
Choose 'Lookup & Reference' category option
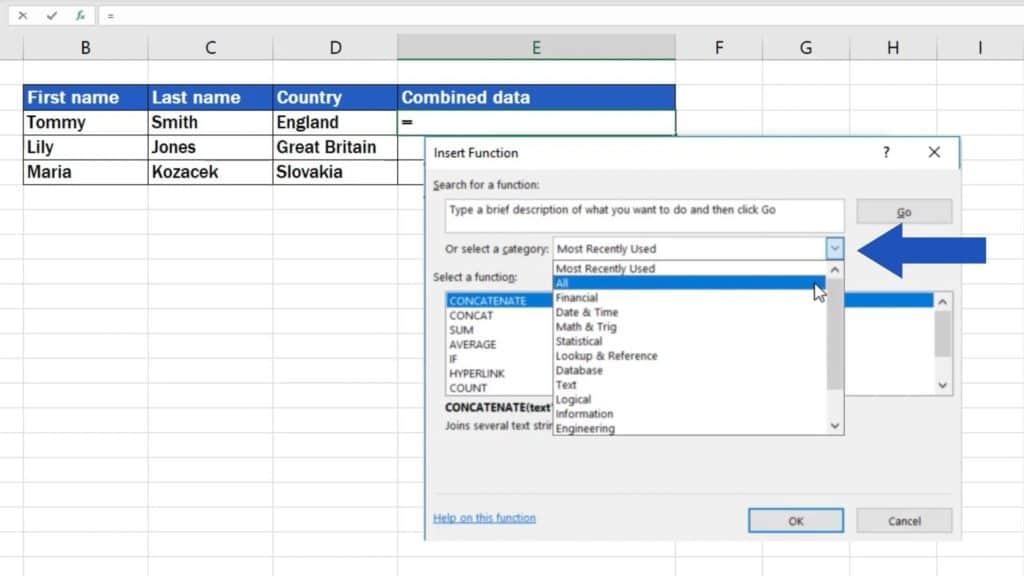click(x=689, y=356)
